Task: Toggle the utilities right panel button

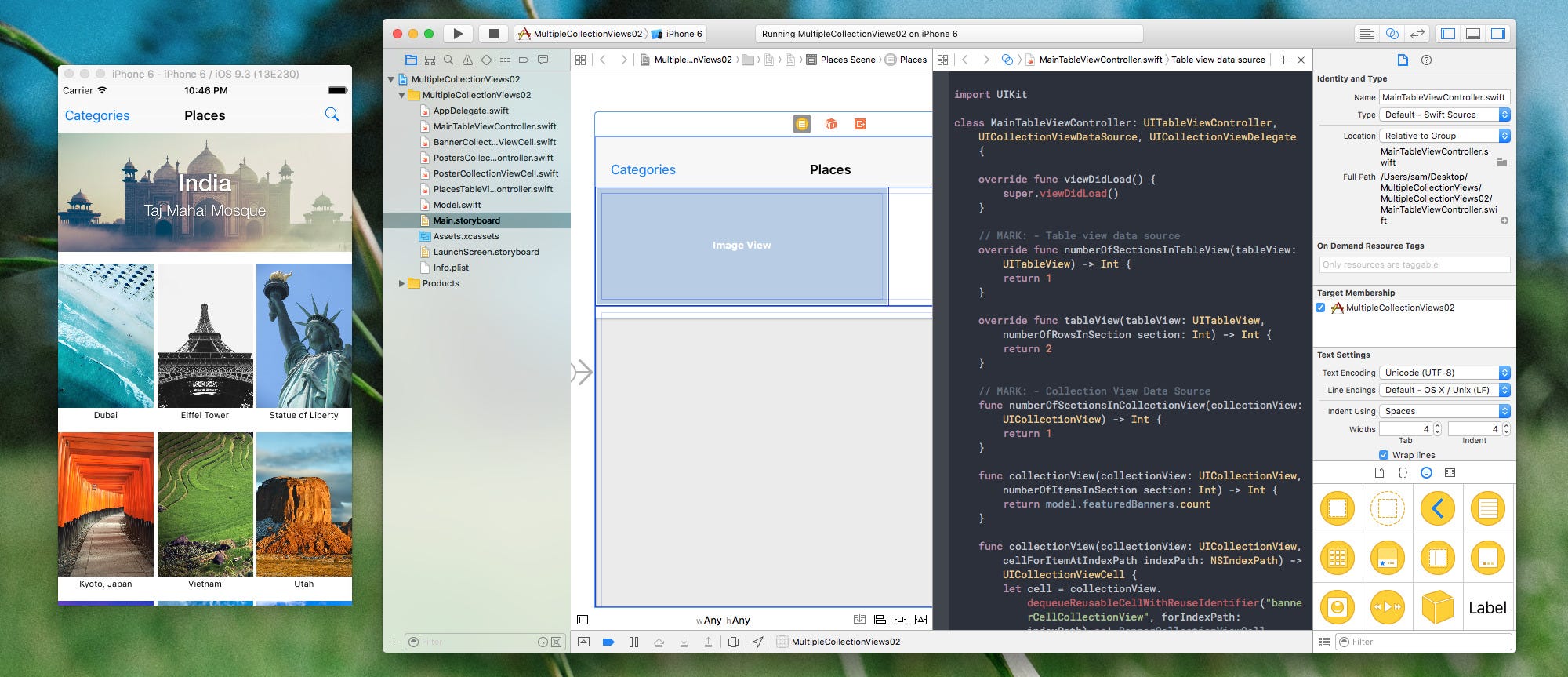Action: (1497, 34)
